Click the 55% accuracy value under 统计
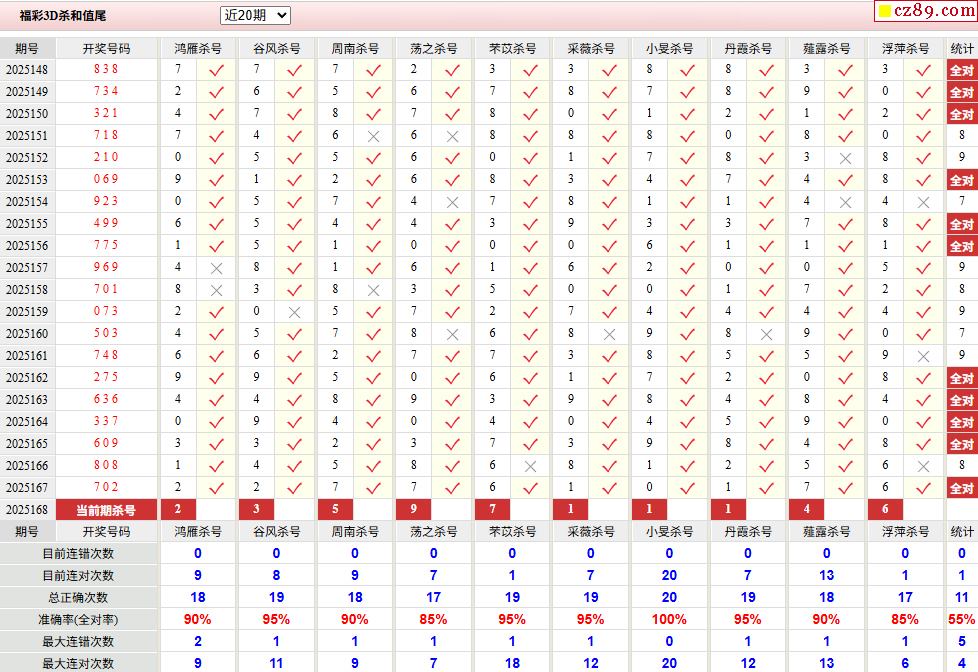 (x=961, y=620)
